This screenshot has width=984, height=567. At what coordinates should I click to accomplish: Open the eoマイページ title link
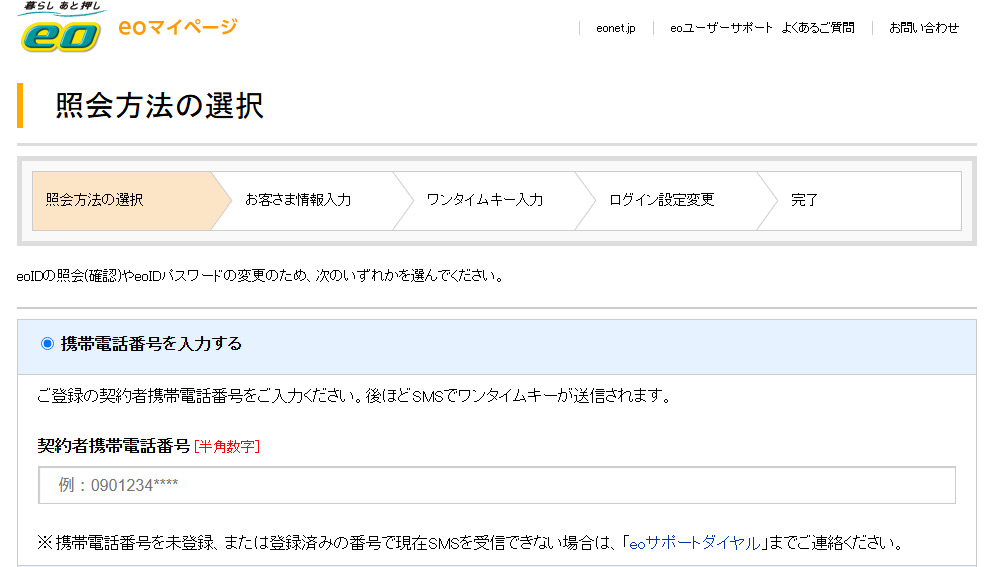(177, 27)
